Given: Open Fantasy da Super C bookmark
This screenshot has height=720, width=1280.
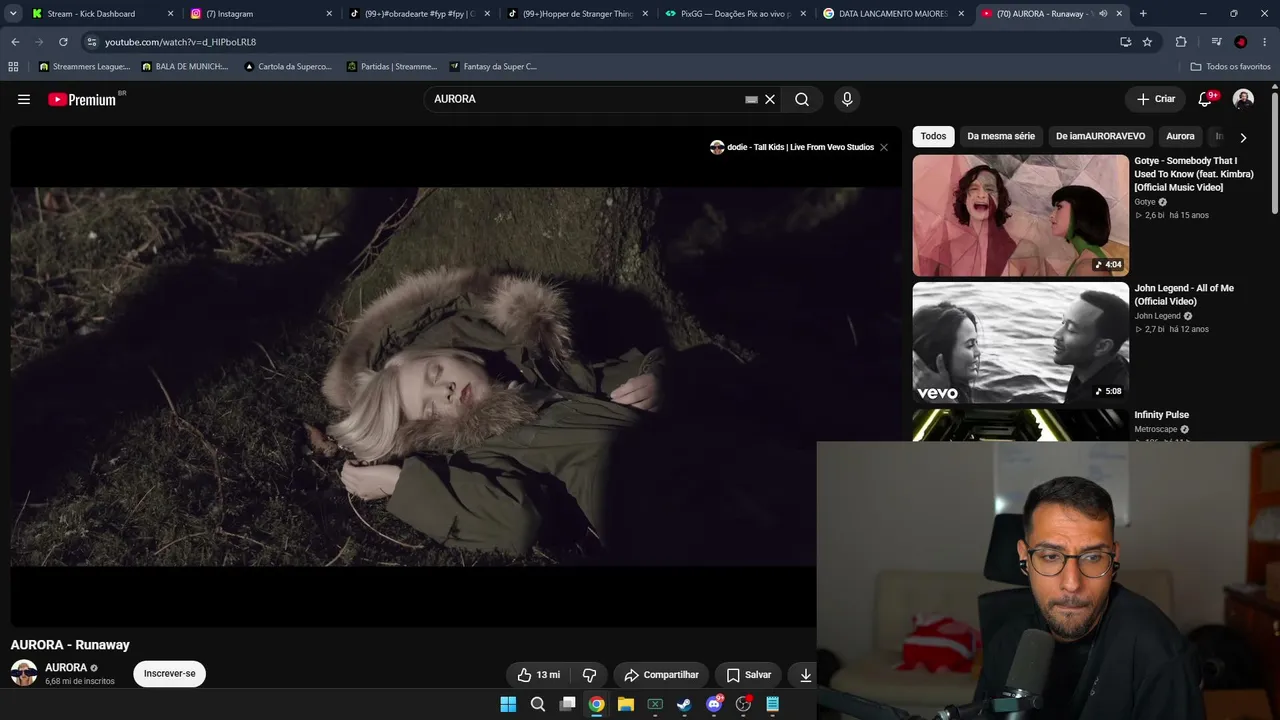Looking at the screenshot, I should 494,67.
